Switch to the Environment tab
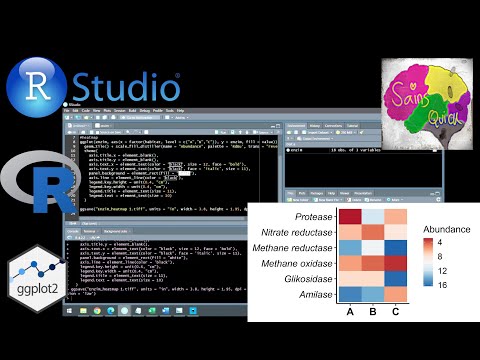The height and width of the screenshot is (360, 480). (296, 126)
